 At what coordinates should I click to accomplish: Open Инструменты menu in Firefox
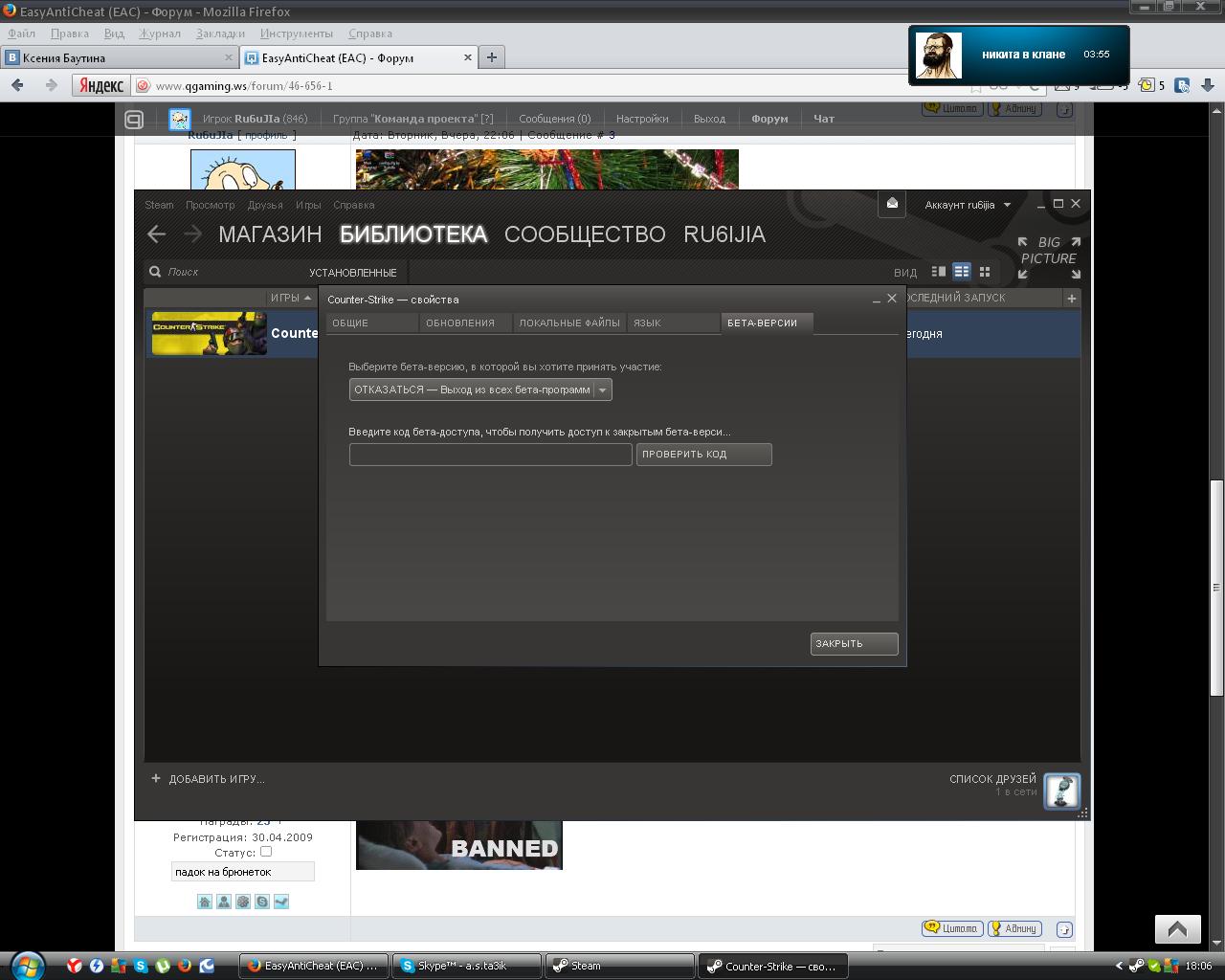tap(297, 33)
